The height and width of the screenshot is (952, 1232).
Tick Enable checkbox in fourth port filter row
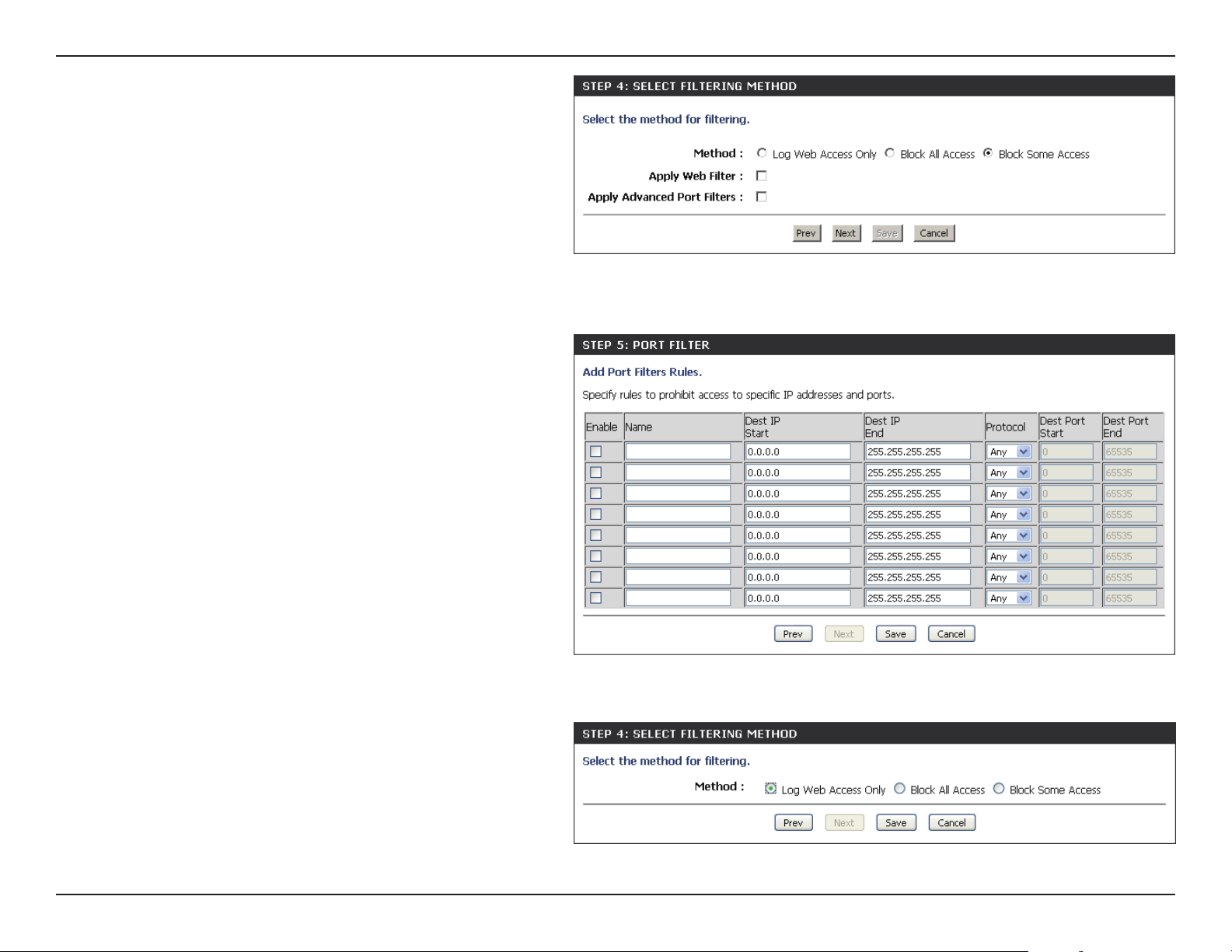click(595, 514)
